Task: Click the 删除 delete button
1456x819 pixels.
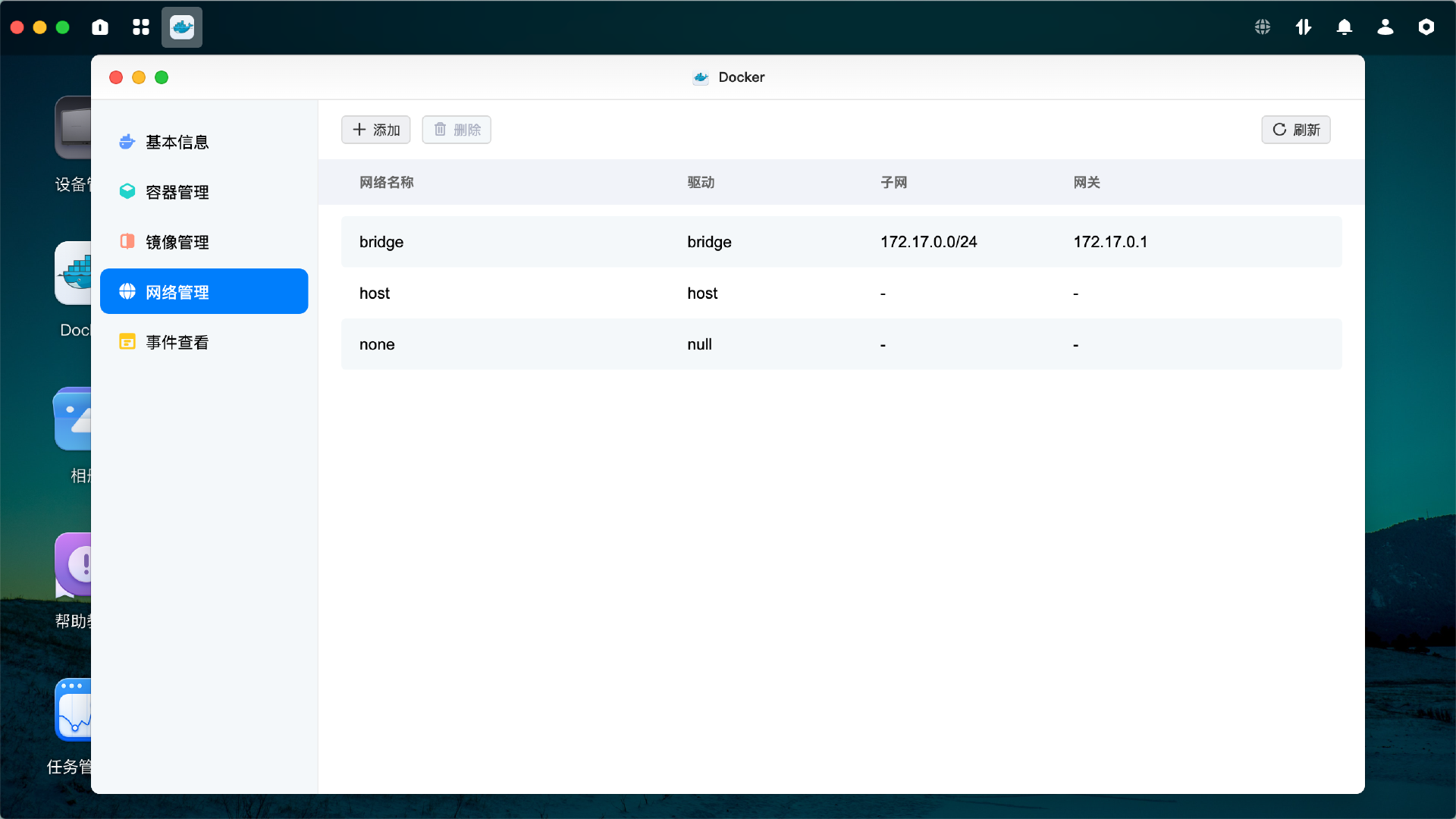Action: (456, 130)
